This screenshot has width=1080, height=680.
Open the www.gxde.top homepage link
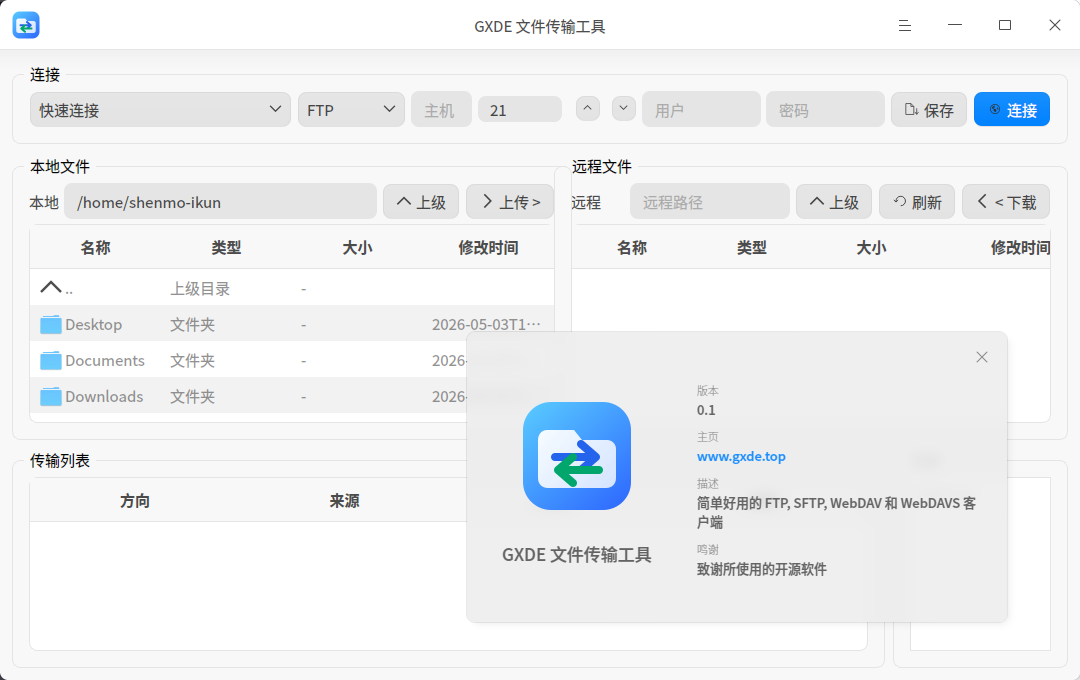[x=741, y=456]
